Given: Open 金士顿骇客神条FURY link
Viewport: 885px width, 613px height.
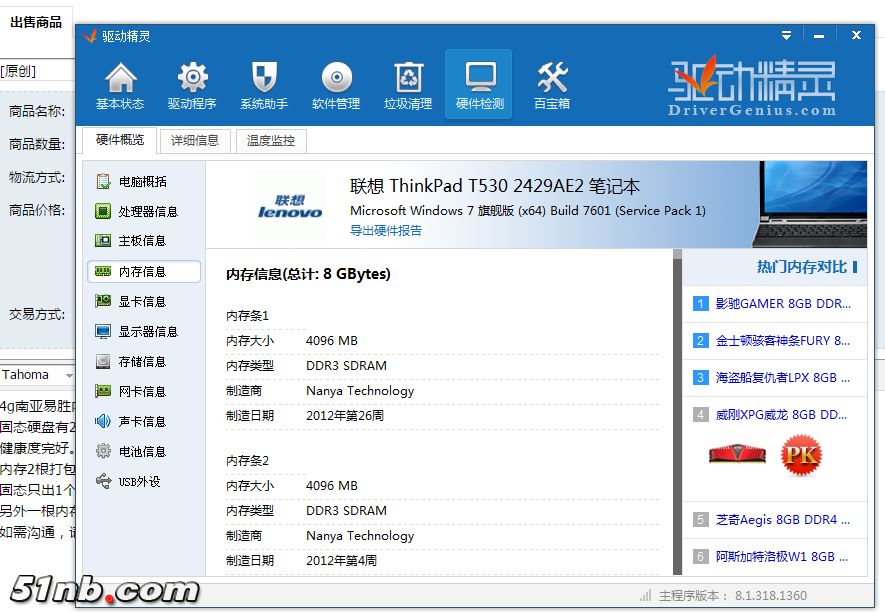Looking at the screenshot, I should [783, 341].
